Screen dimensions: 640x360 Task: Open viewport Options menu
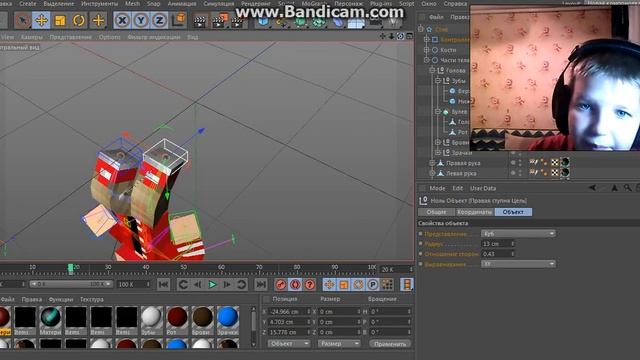point(109,37)
